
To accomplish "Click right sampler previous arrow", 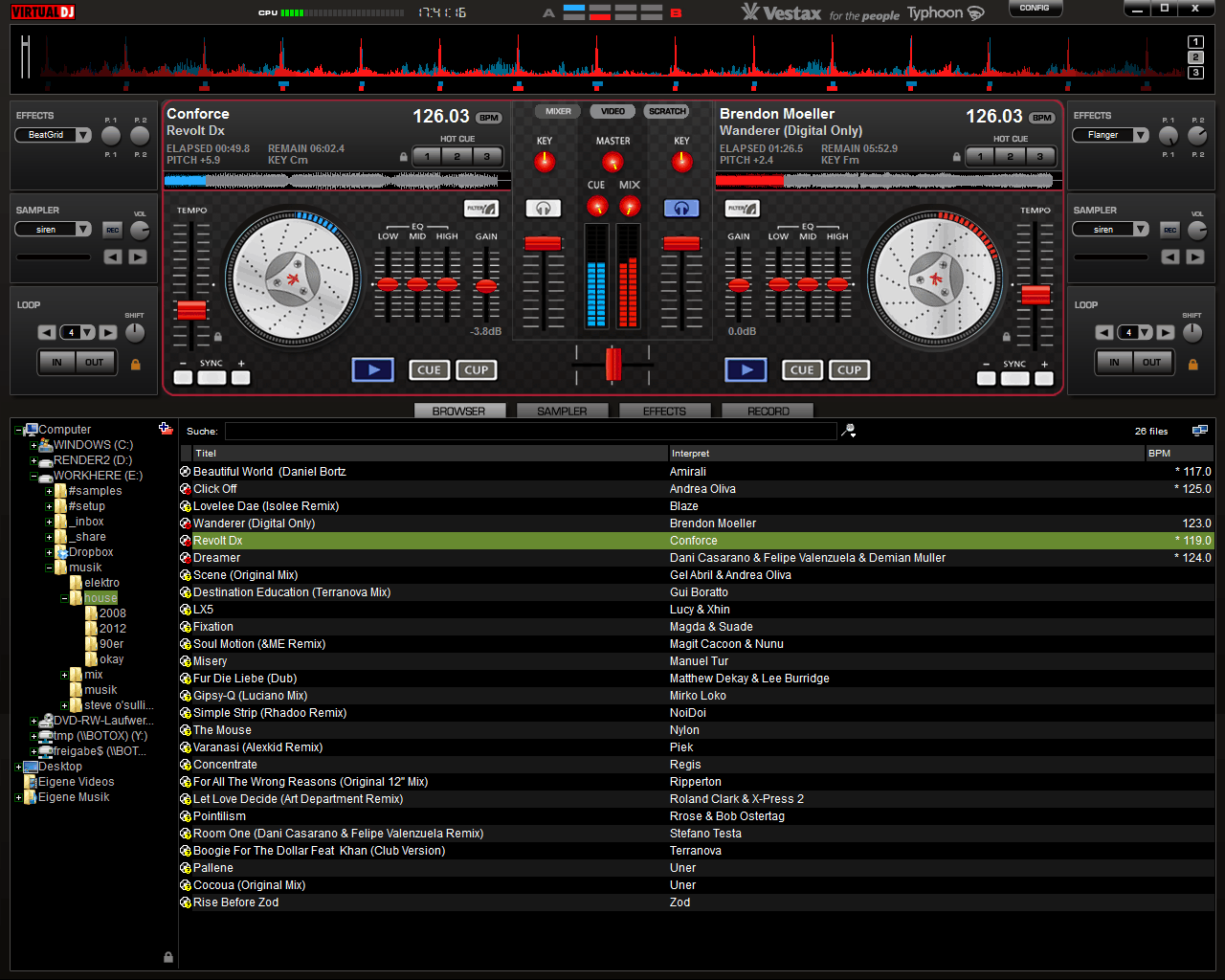I will 1170,256.
